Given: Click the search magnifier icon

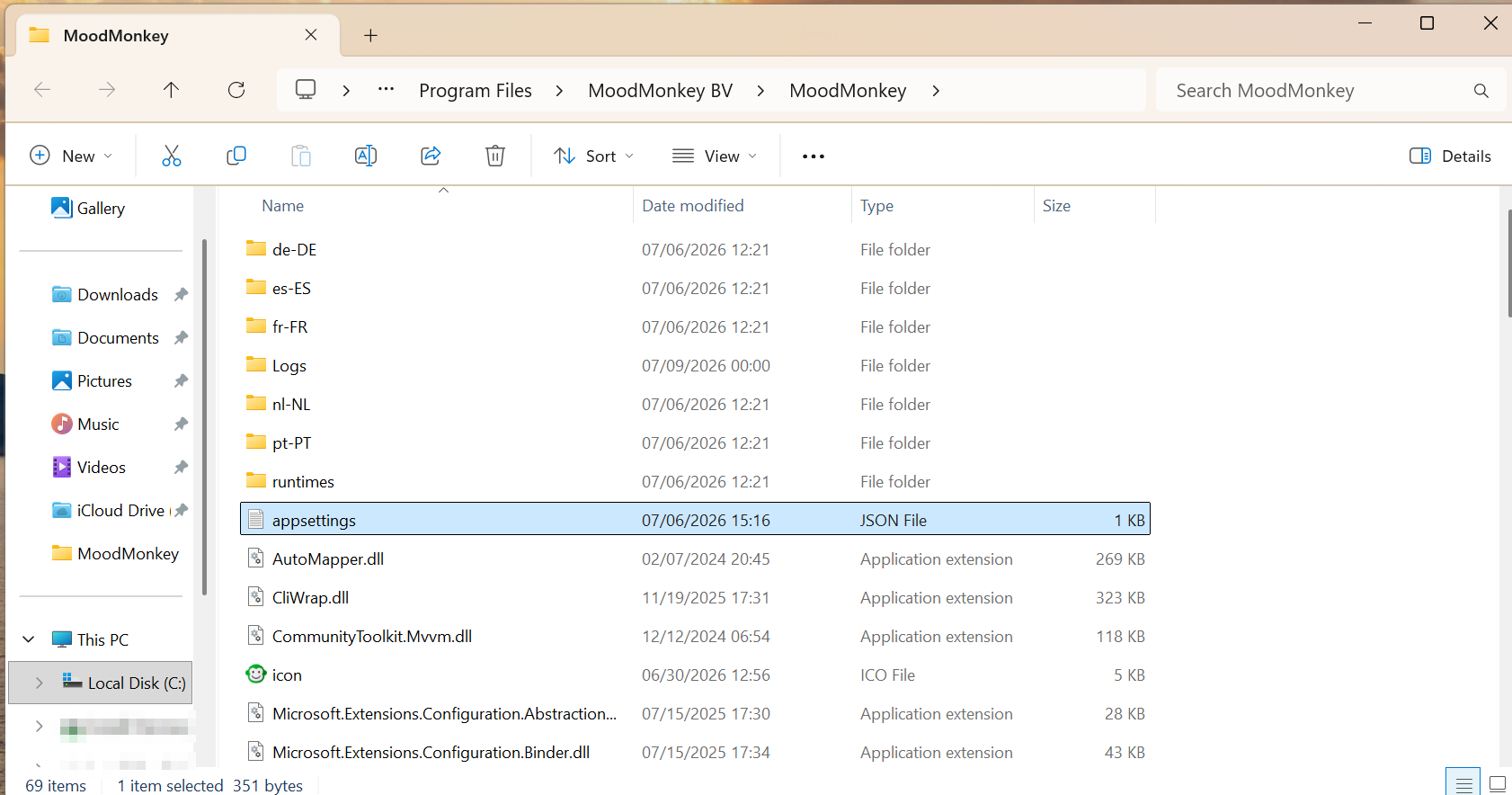Looking at the screenshot, I should [1481, 90].
